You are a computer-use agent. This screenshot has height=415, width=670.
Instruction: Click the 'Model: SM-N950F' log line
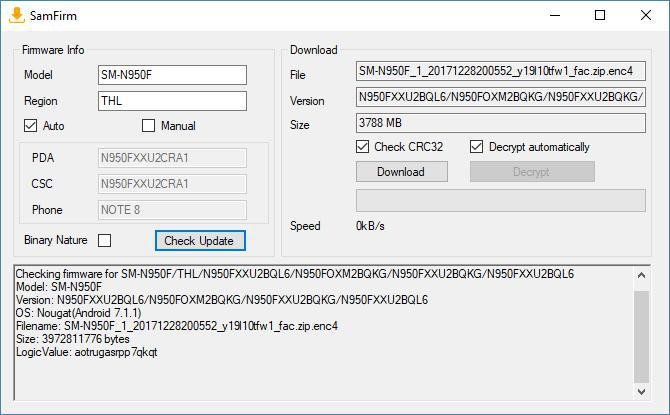click(59, 287)
